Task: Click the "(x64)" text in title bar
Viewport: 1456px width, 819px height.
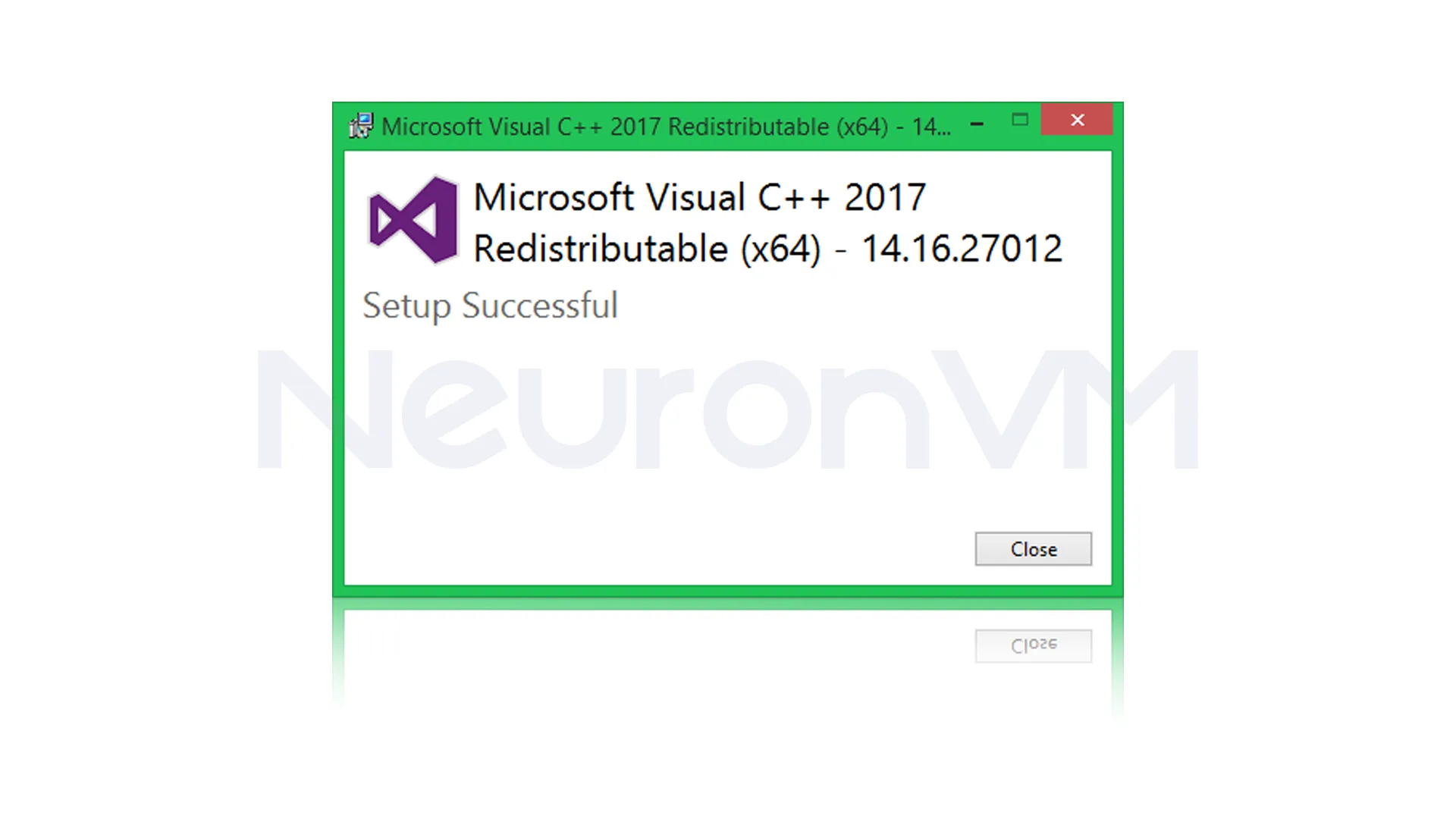Action: pos(862,127)
